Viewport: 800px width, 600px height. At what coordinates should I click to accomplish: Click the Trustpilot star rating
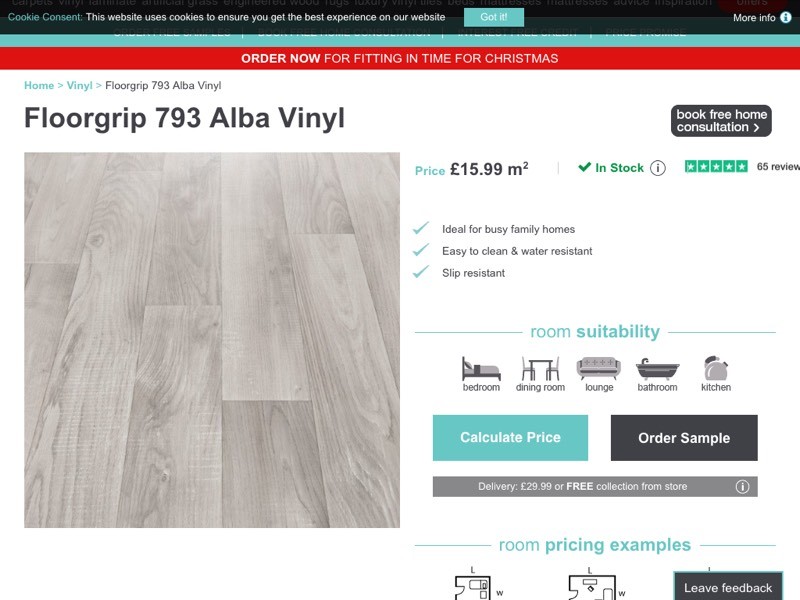(716, 167)
